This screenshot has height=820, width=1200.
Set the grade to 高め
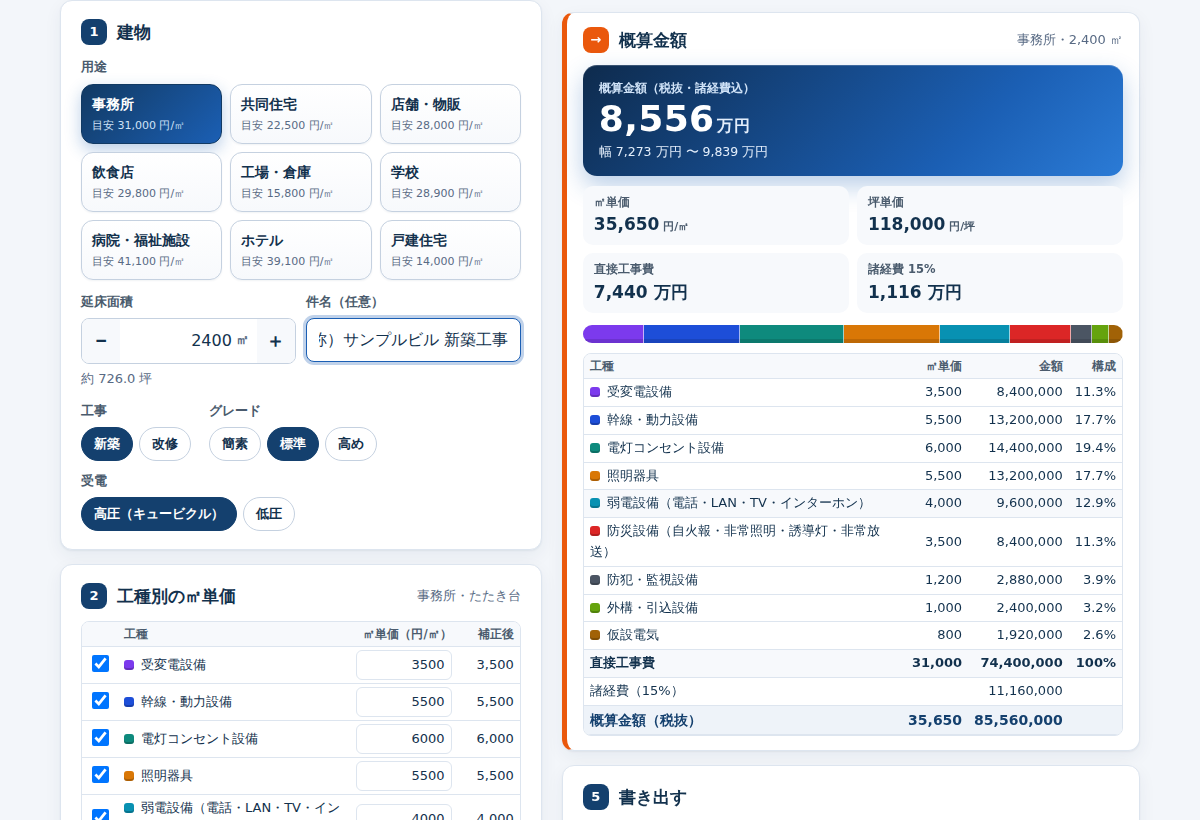coord(351,444)
